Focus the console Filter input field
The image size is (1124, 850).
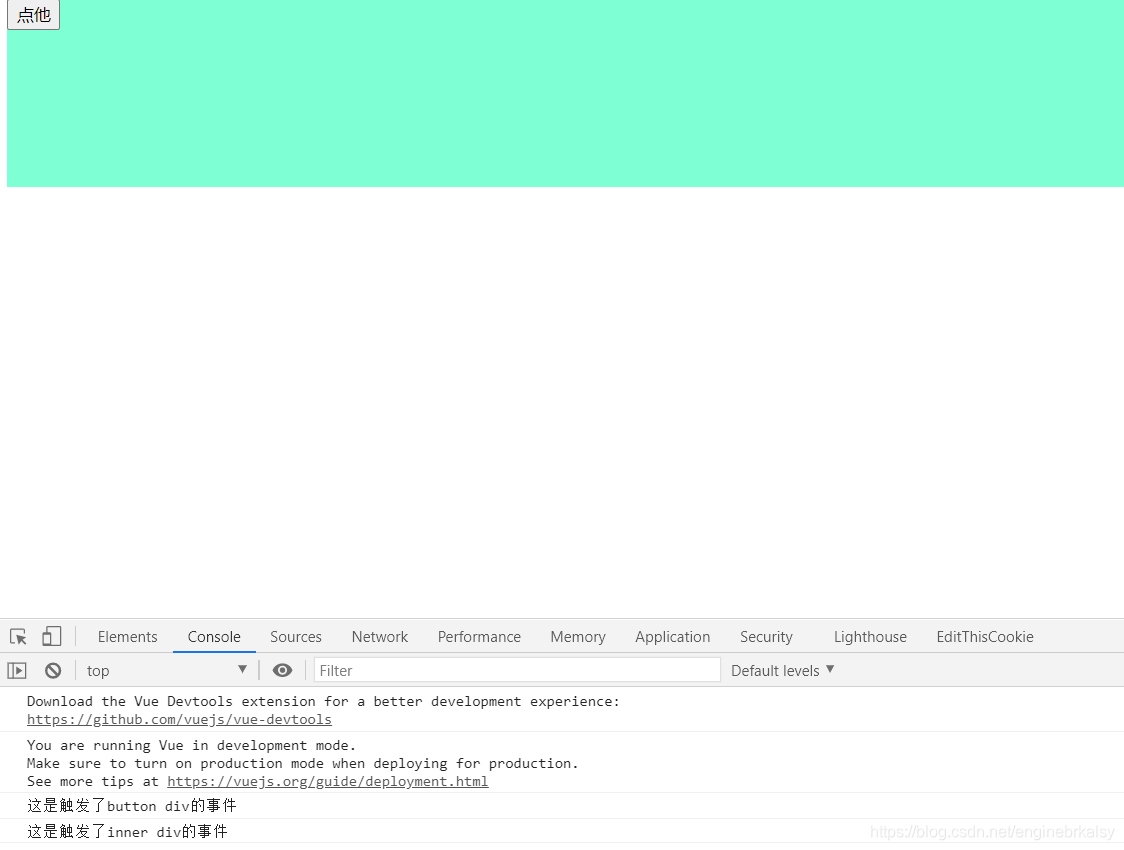coord(517,671)
